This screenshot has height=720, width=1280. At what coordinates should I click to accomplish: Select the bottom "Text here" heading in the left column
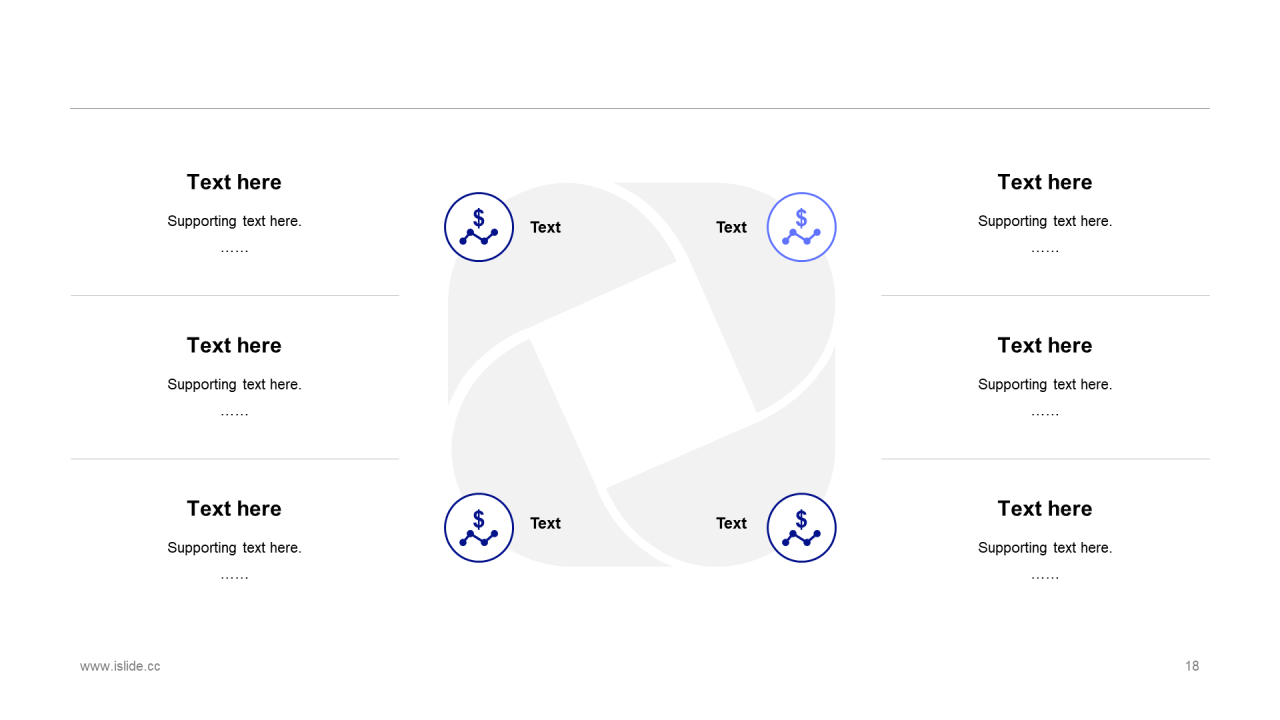tap(234, 508)
